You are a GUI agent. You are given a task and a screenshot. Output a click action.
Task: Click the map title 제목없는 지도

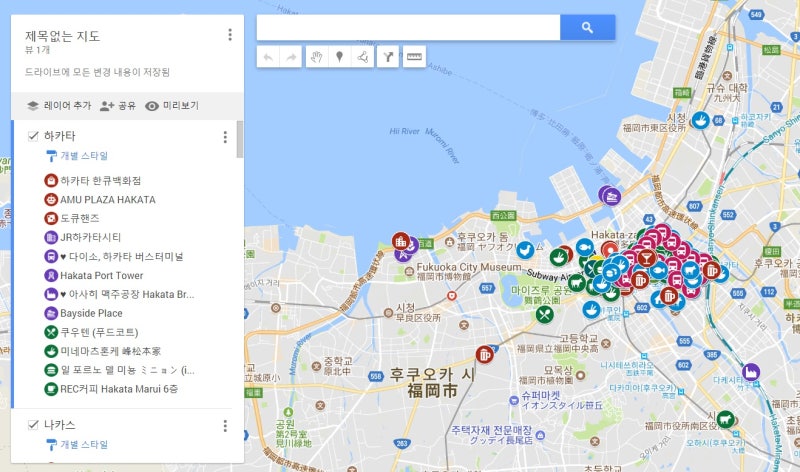click(x=62, y=36)
